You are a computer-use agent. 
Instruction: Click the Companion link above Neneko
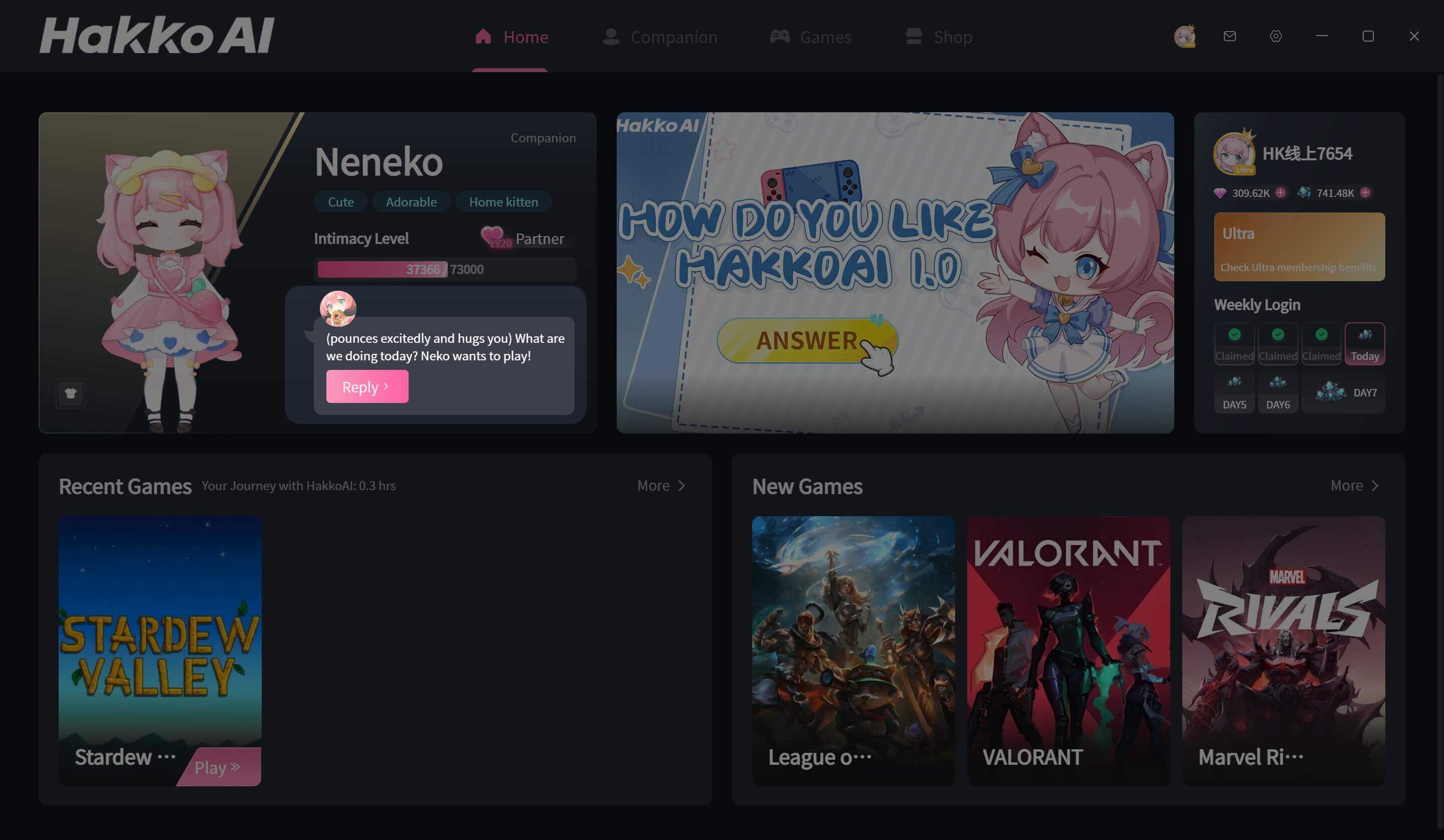(x=543, y=137)
